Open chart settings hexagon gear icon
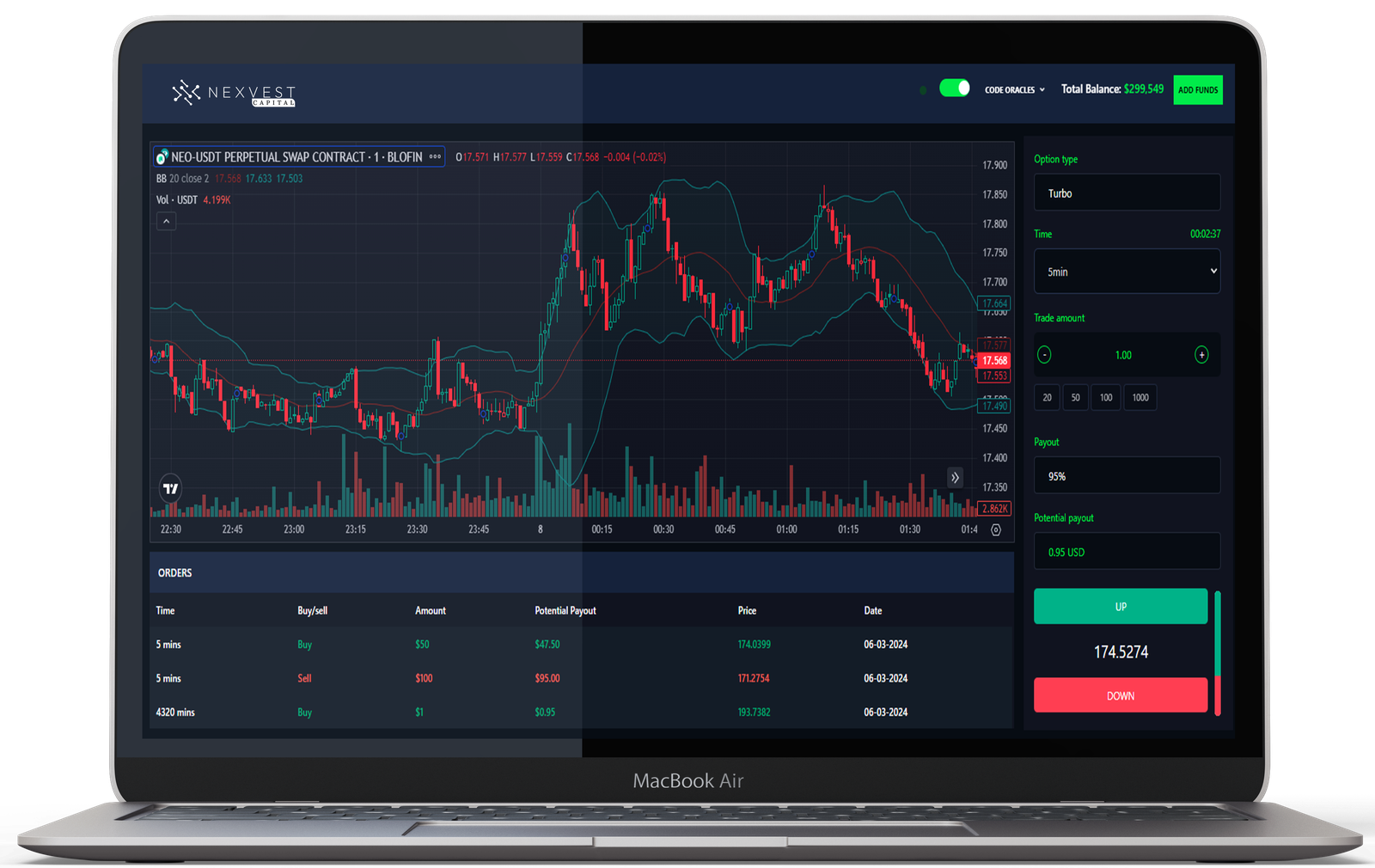This screenshot has width=1375, height=868. point(996,530)
